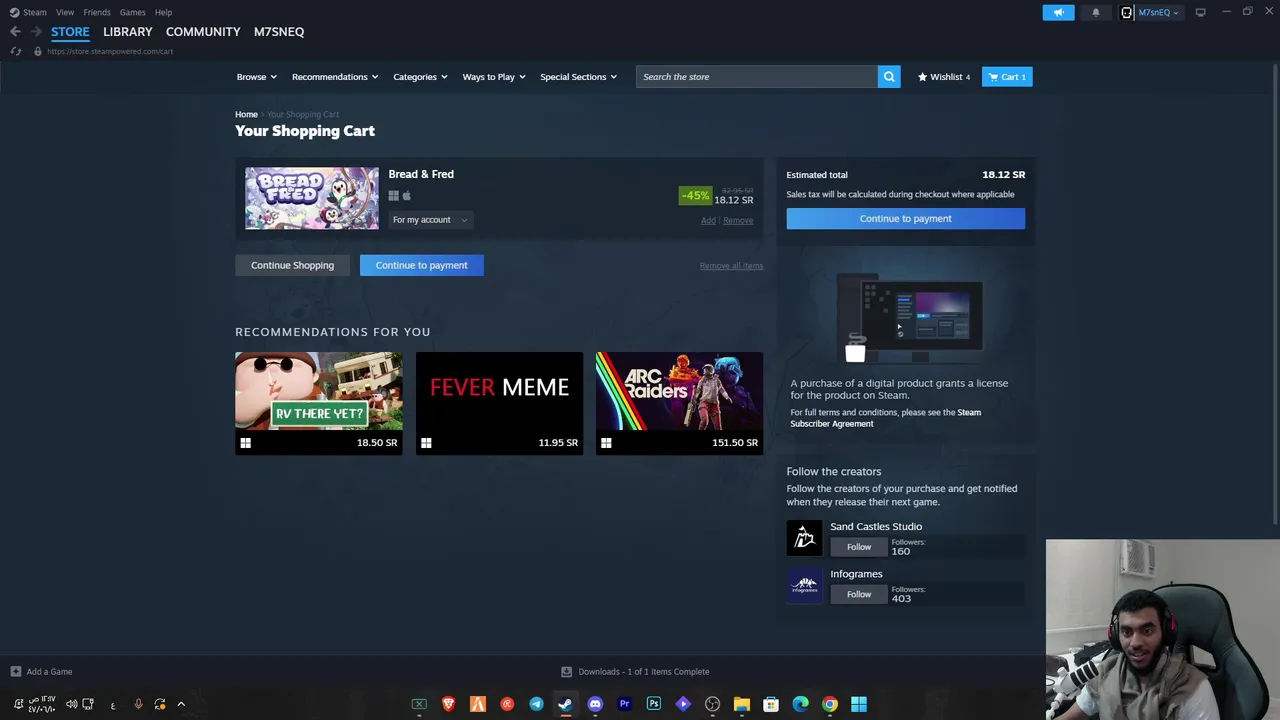Screen dimensions: 1280x720
Task: Open Discord from the taskbar
Action: point(595,704)
